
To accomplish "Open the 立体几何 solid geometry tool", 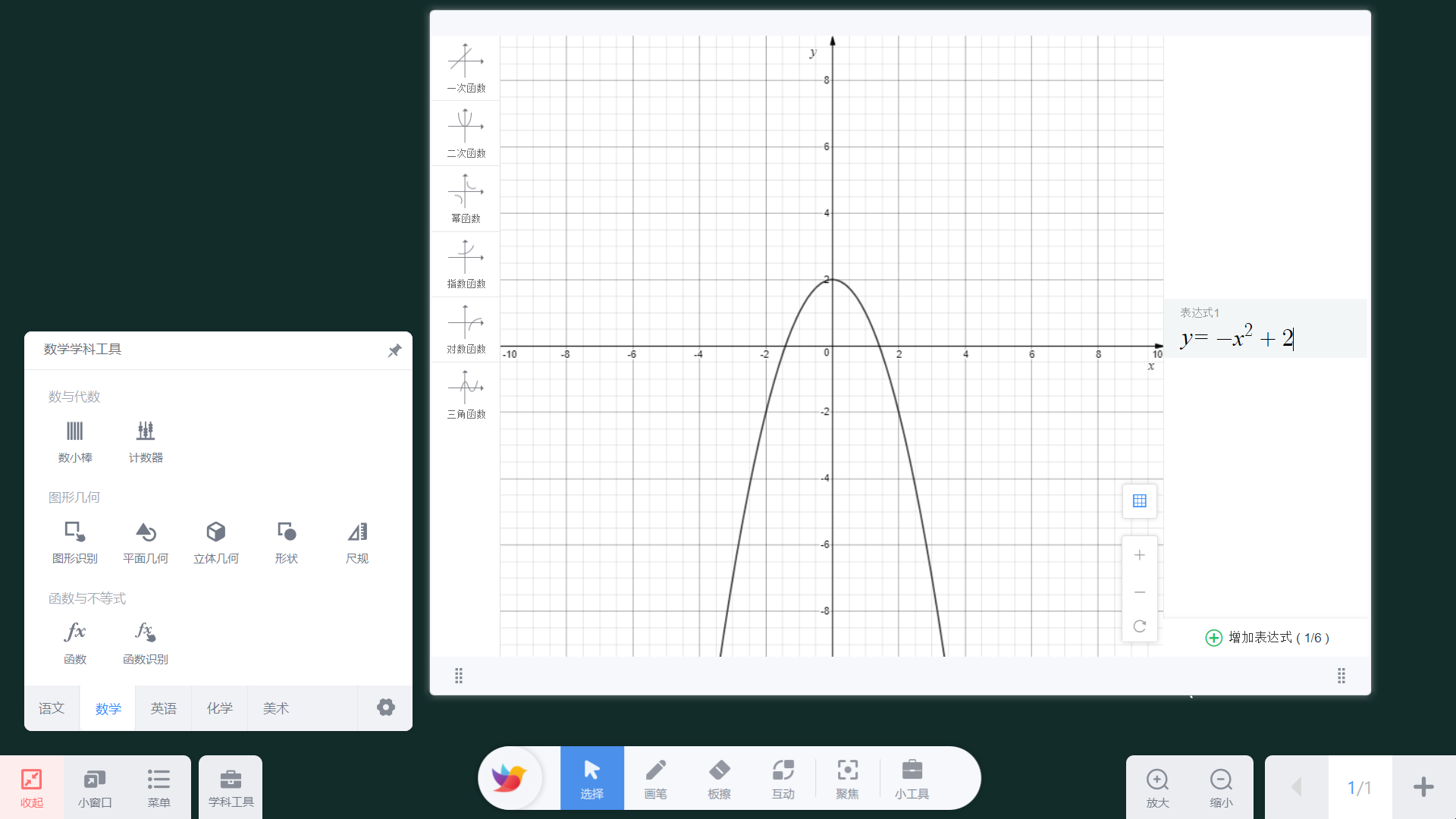I will [x=216, y=541].
